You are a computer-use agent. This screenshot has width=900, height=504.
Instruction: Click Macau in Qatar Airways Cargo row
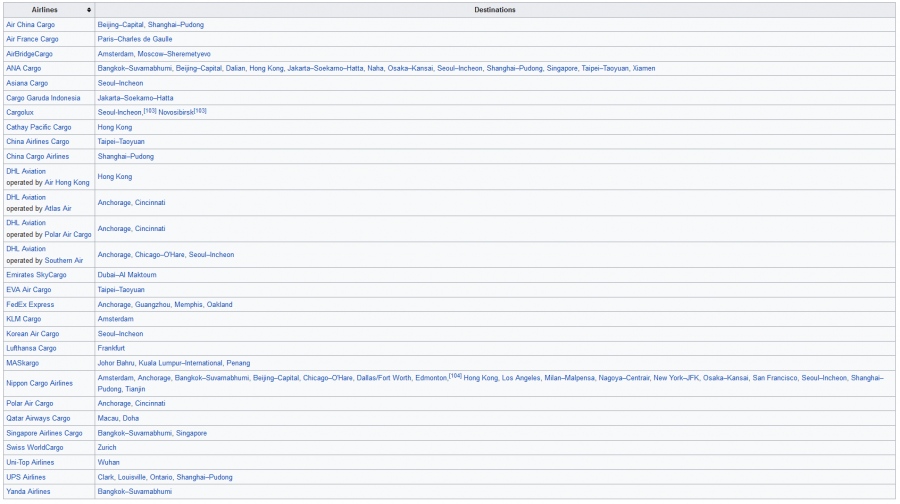pos(108,418)
